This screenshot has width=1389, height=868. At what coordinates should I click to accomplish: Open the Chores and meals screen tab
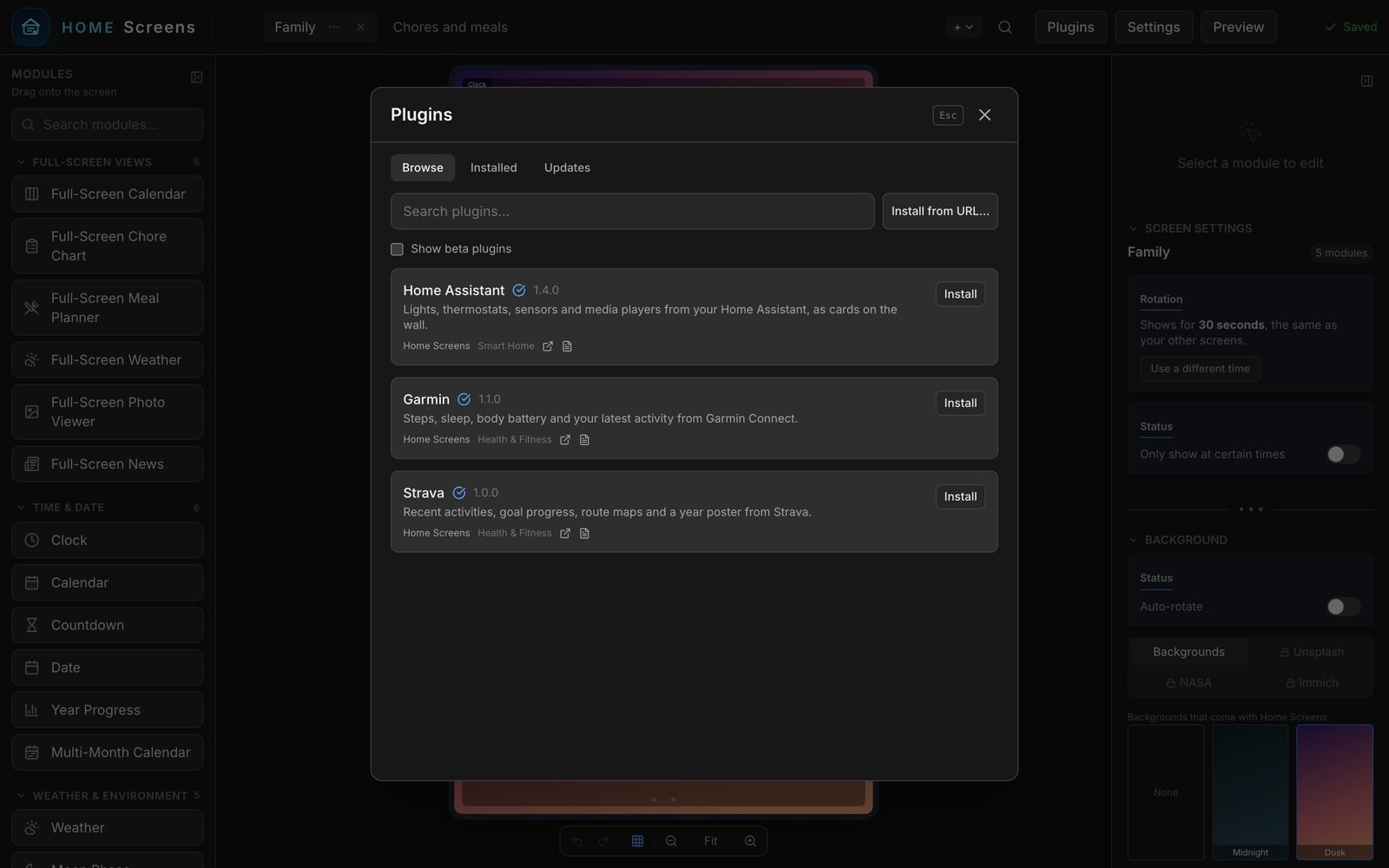[451, 27]
